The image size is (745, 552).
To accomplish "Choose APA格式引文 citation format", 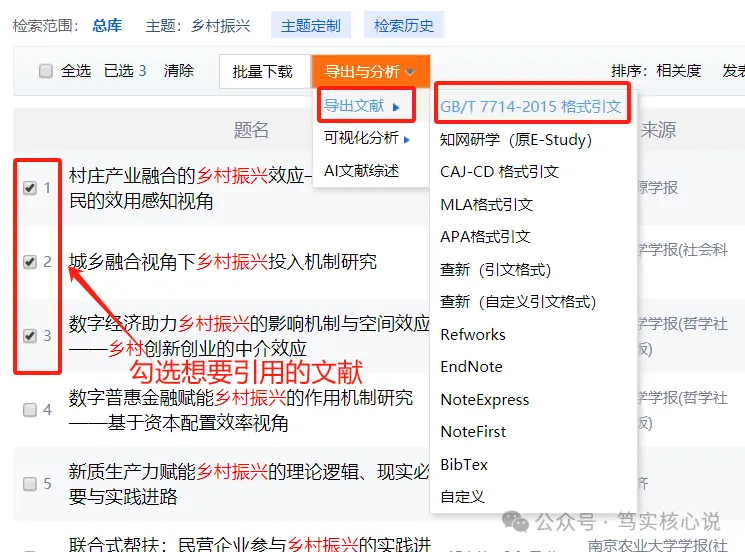I will pos(485,237).
